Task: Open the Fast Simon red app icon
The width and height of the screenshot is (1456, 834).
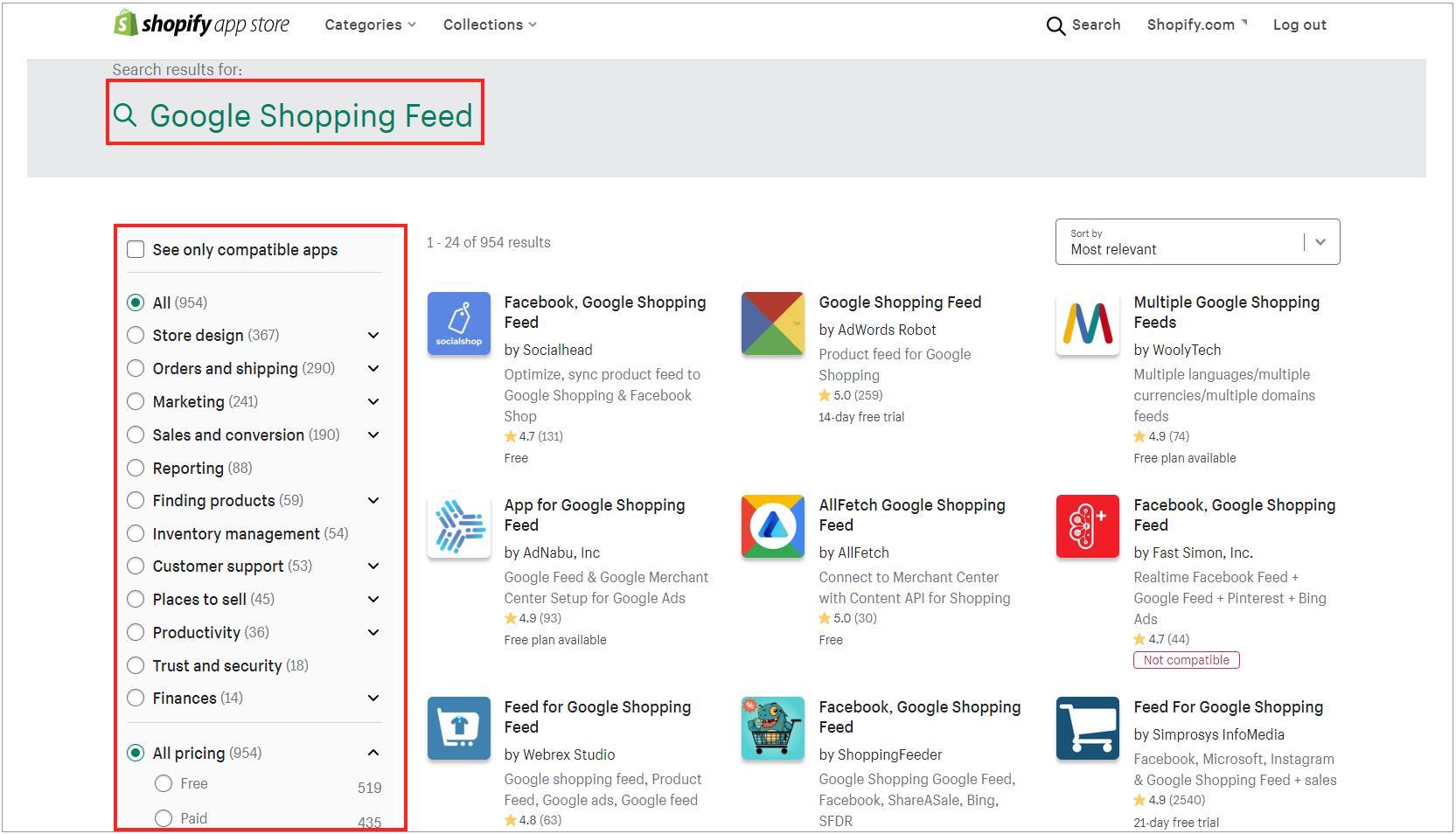Action: pos(1088,526)
